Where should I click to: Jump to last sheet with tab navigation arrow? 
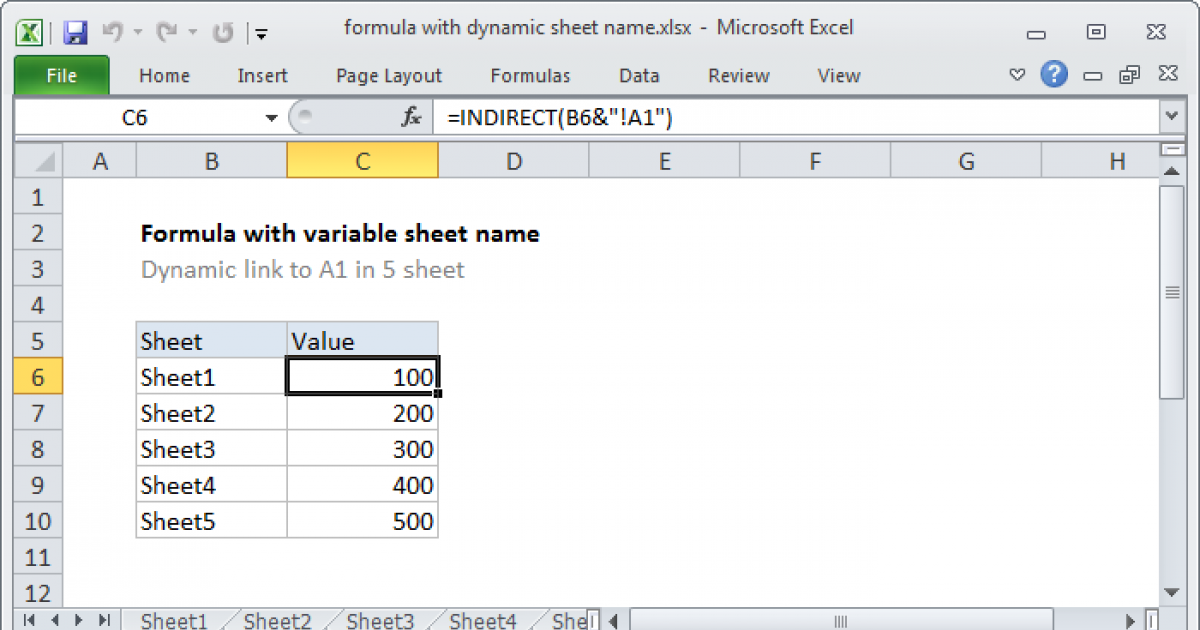[102, 620]
